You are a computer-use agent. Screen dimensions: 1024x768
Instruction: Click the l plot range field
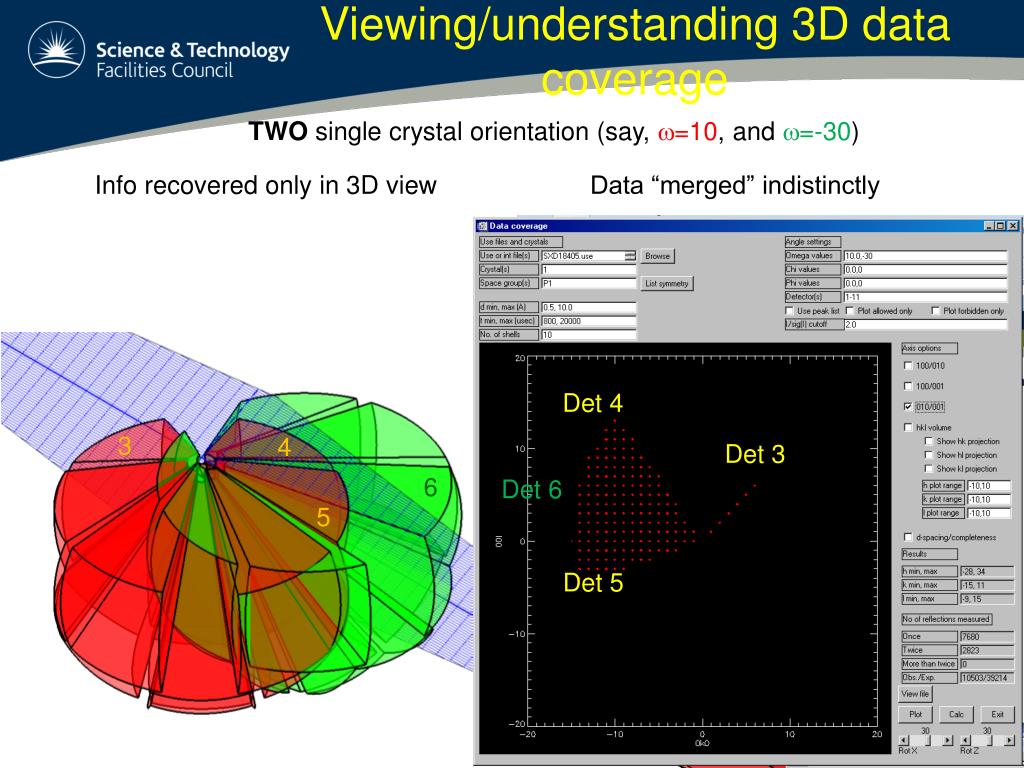tap(989, 513)
